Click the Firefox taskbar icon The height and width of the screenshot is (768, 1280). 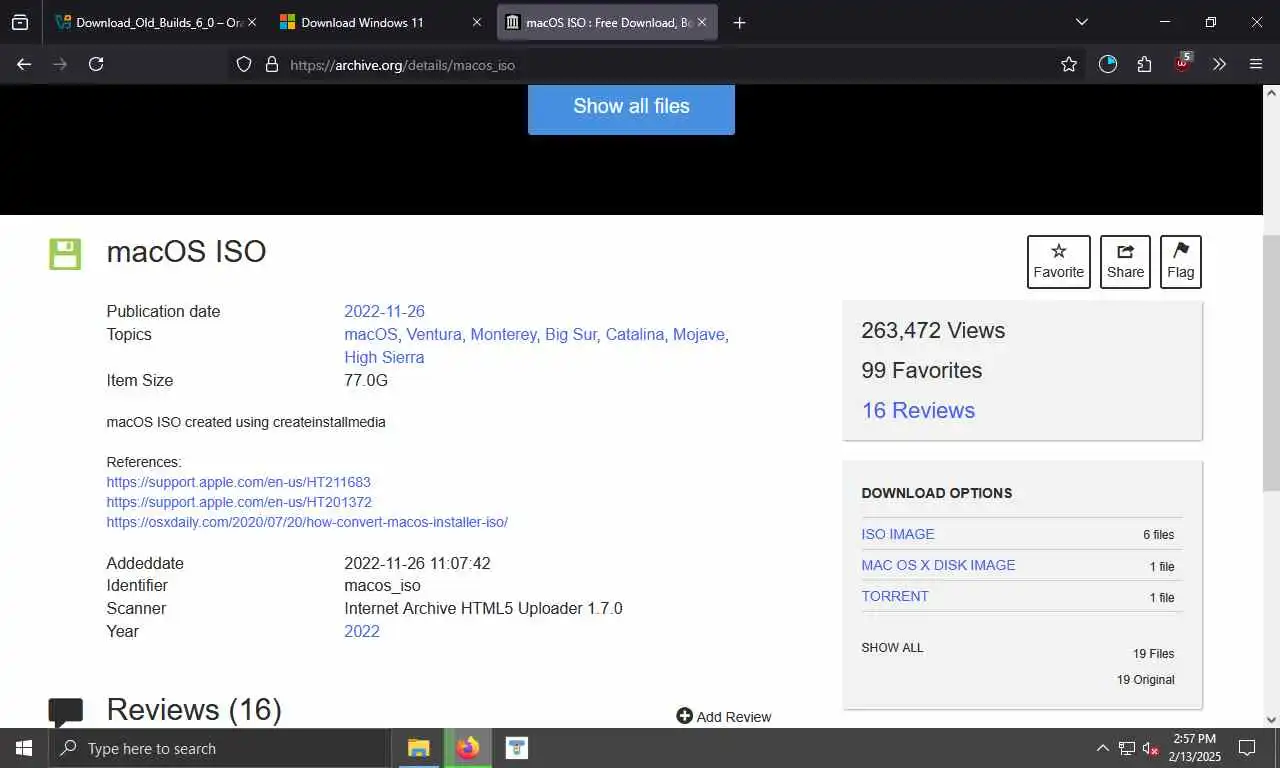click(x=468, y=748)
